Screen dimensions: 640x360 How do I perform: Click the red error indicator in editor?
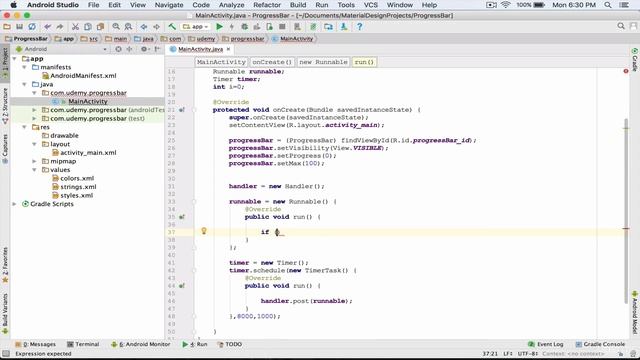626,71
